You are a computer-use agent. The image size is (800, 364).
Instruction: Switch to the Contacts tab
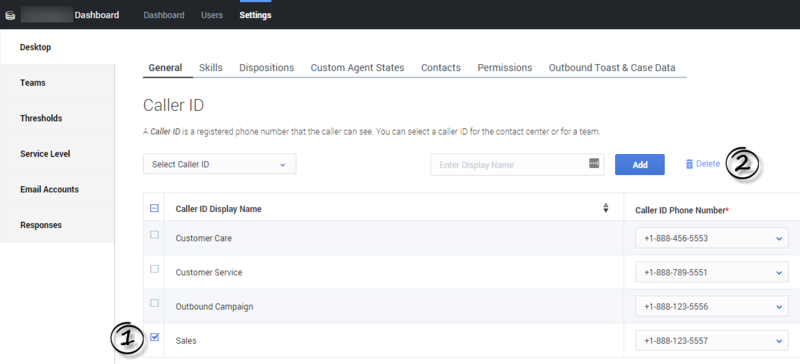[x=441, y=68]
